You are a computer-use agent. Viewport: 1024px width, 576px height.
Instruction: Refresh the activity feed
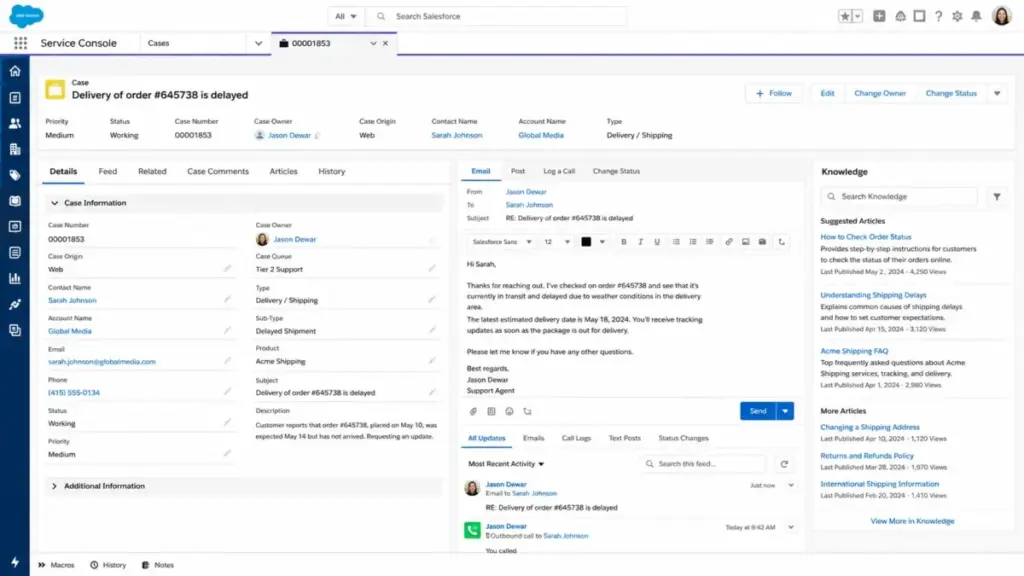[784, 464]
